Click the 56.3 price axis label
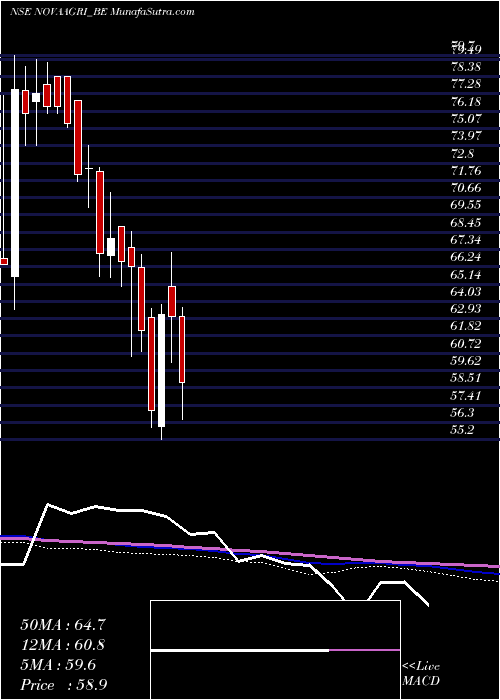Image resolution: width=500 pixels, height=700 pixels. (462, 412)
